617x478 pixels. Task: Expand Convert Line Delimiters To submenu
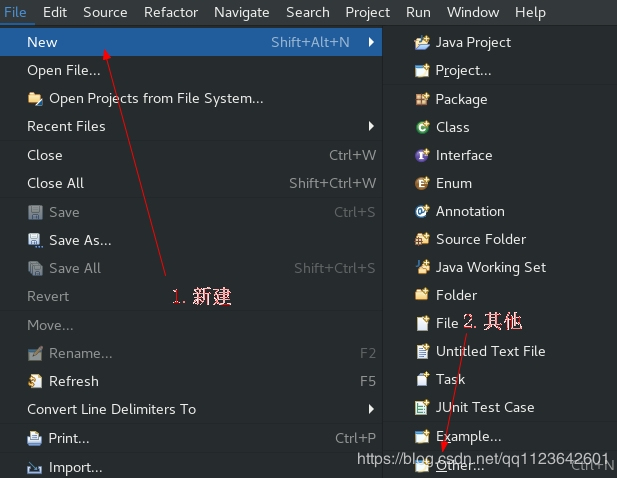(371, 409)
